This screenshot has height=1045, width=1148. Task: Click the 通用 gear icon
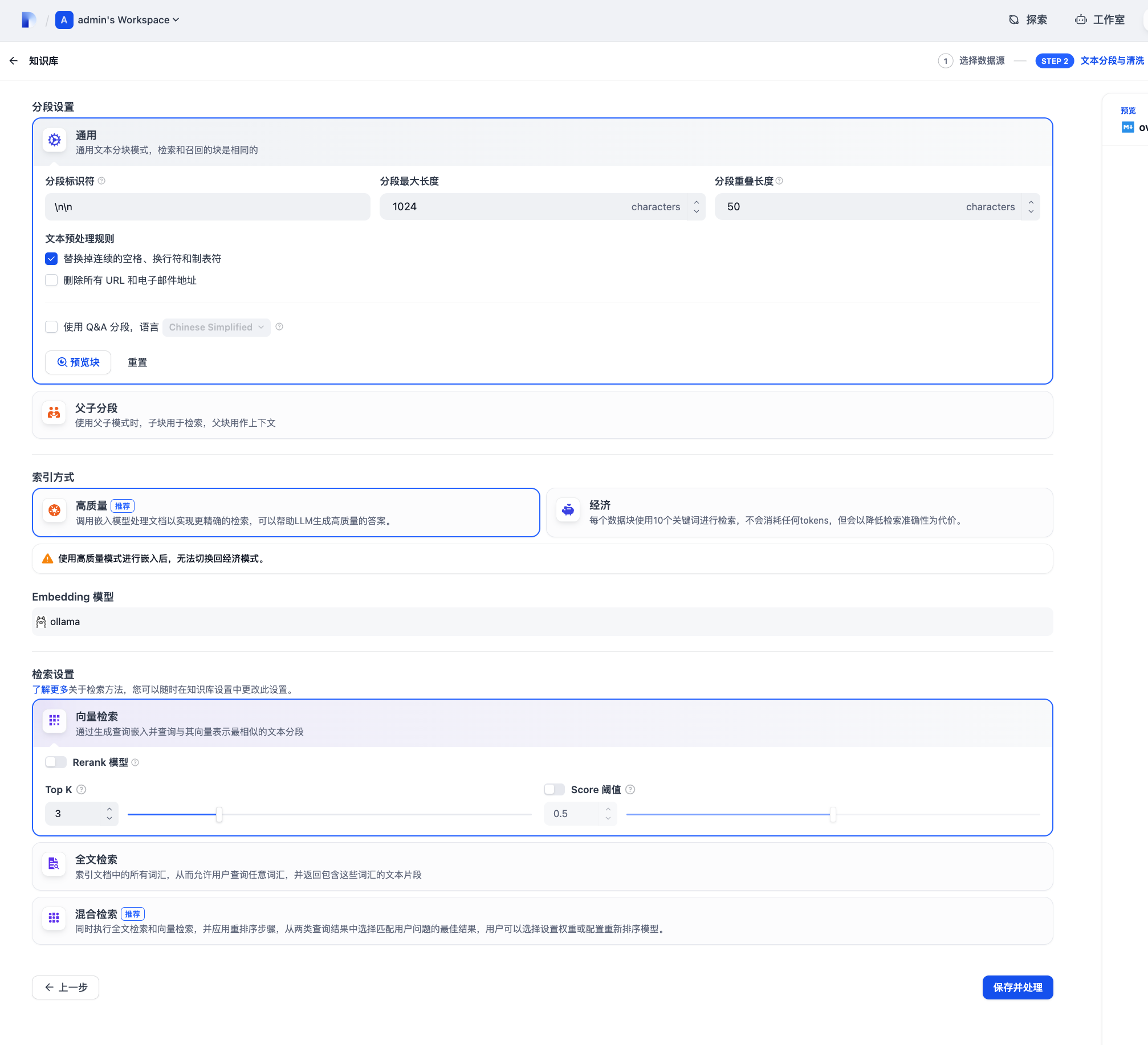pos(55,140)
